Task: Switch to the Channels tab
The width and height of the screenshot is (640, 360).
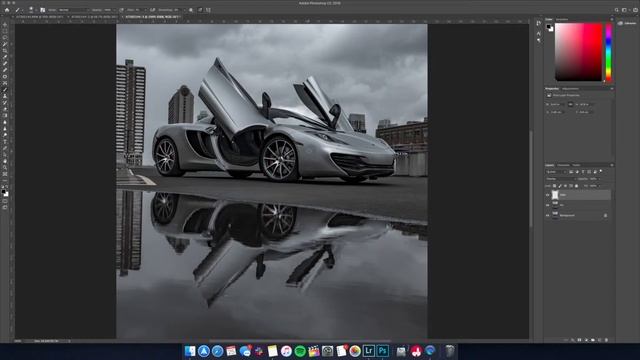Action: pyautogui.click(x=563, y=165)
